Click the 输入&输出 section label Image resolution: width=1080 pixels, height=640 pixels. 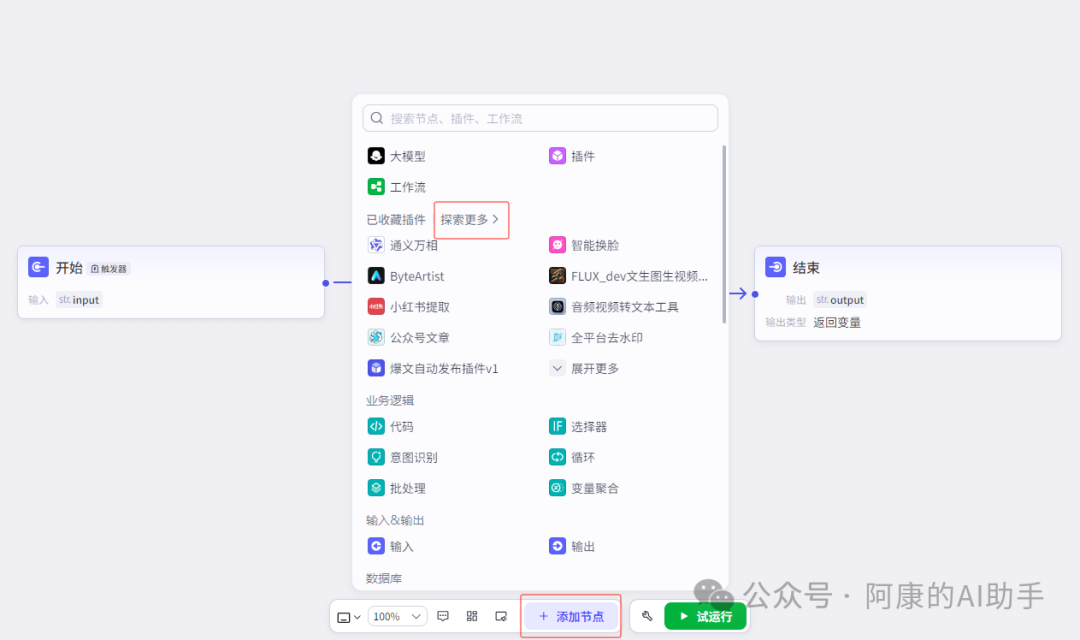click(x=395, y=520)
